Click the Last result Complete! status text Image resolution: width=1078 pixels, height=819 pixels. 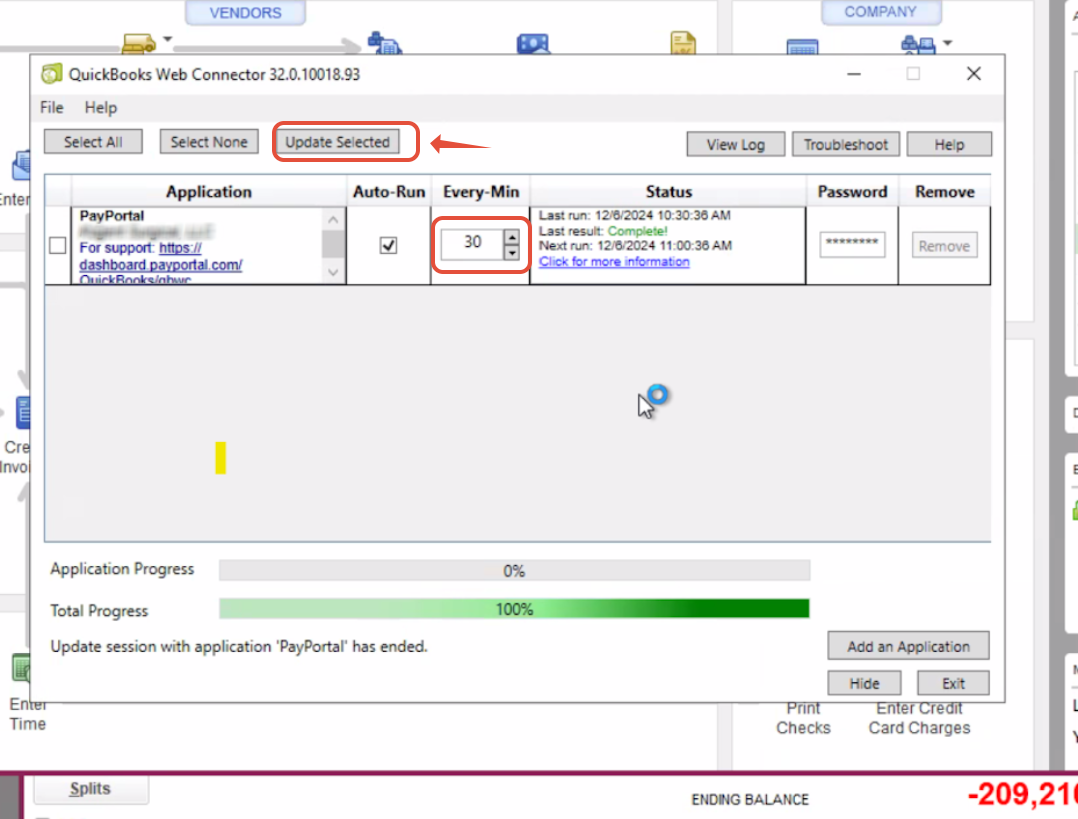[x=603, y=231]
